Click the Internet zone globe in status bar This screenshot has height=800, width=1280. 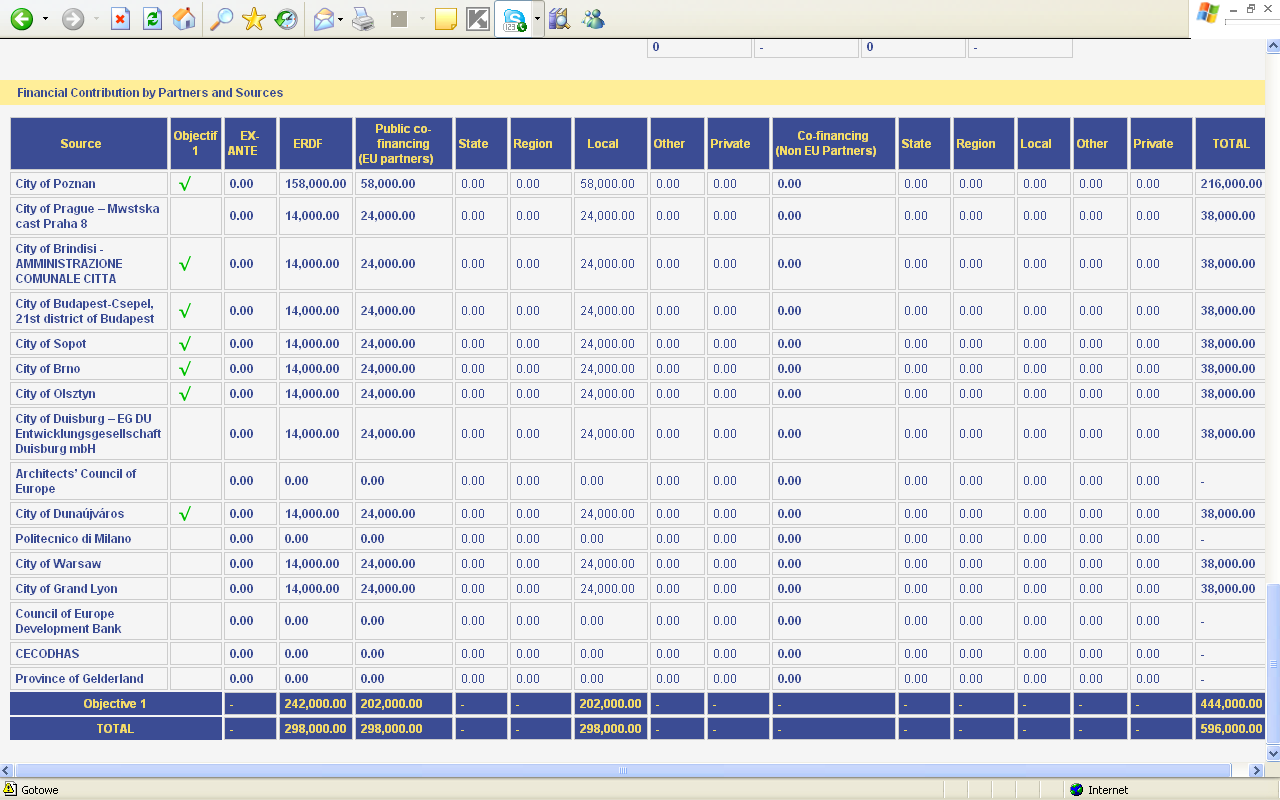(x=1076, y=790)
